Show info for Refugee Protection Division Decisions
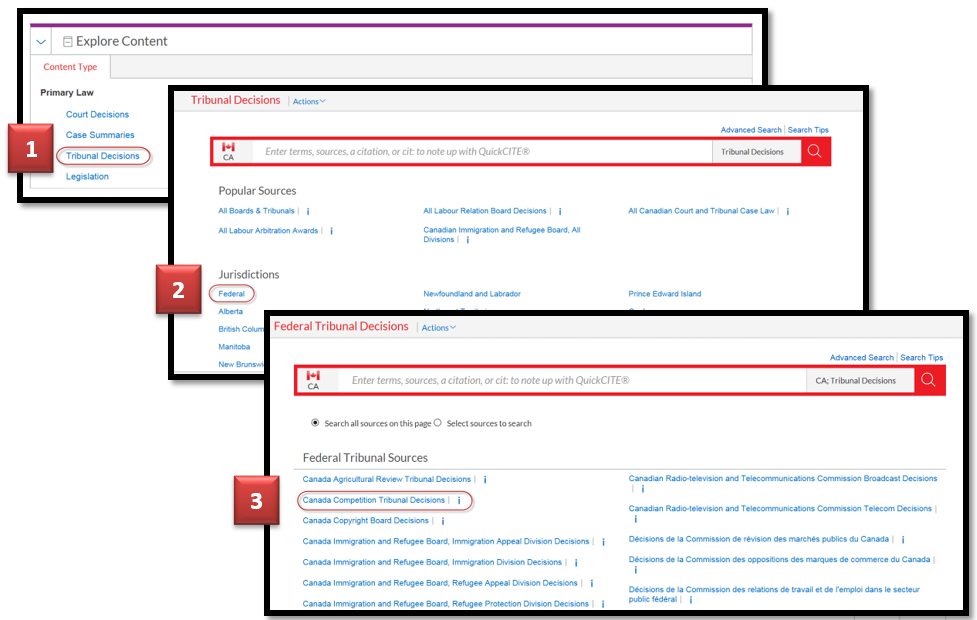The image size is (977, 620). [x=603, y=604]
